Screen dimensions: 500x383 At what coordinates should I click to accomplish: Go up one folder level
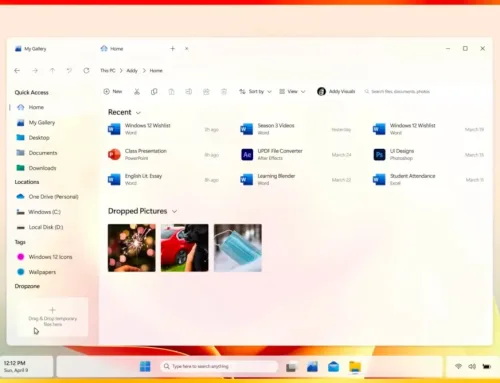pyautogui.click(x=52, y=71)
